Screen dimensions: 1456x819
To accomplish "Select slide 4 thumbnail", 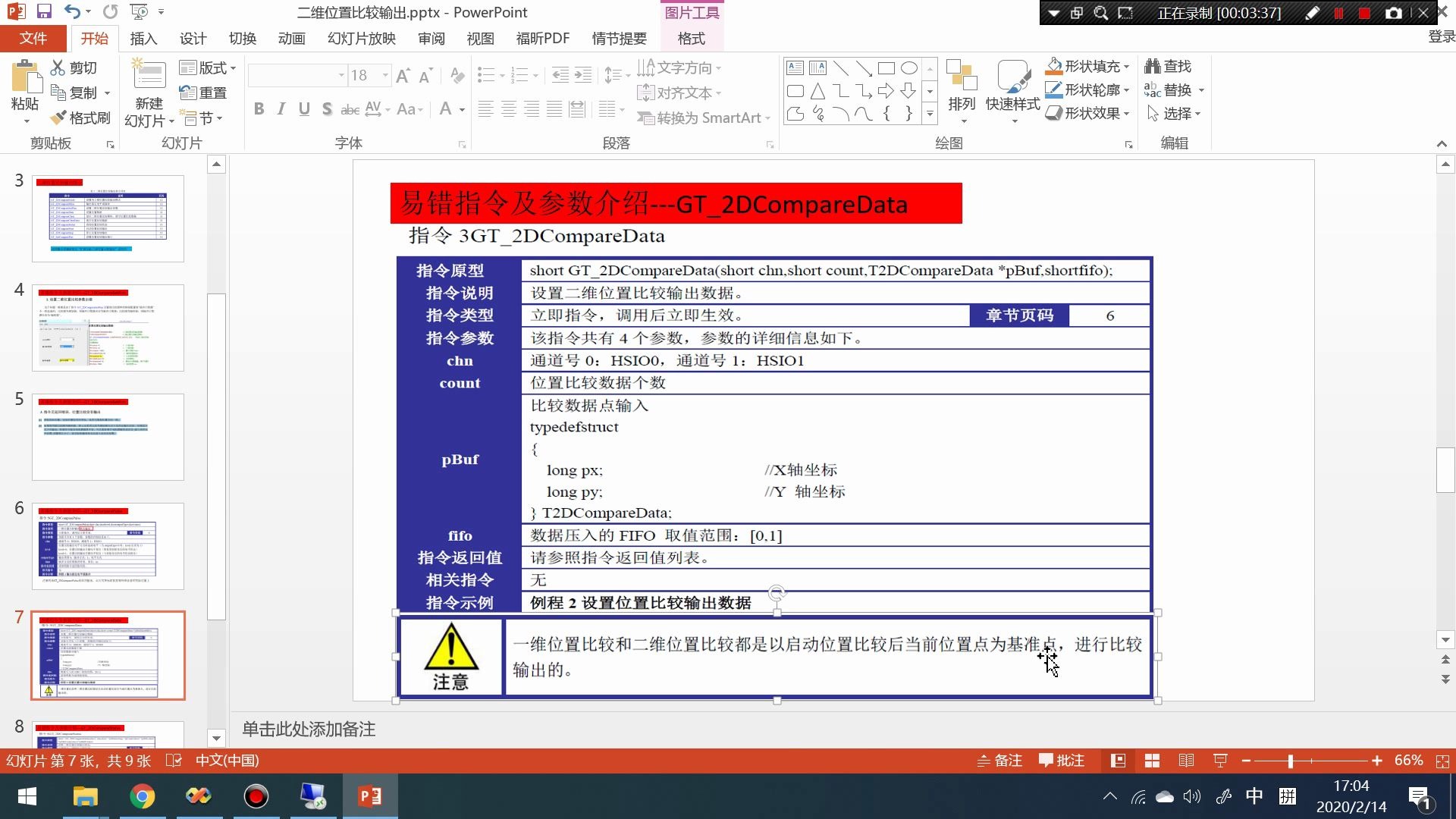I will [x=108, y=328].
